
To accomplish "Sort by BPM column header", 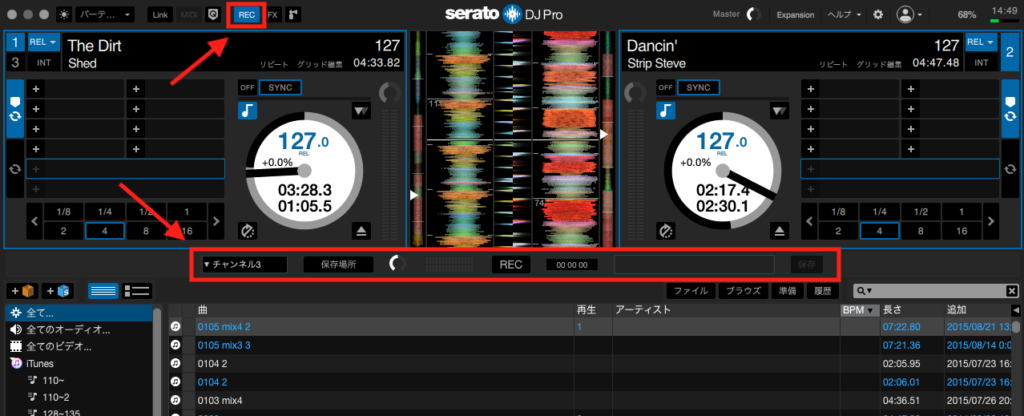I will pos(857,310).
